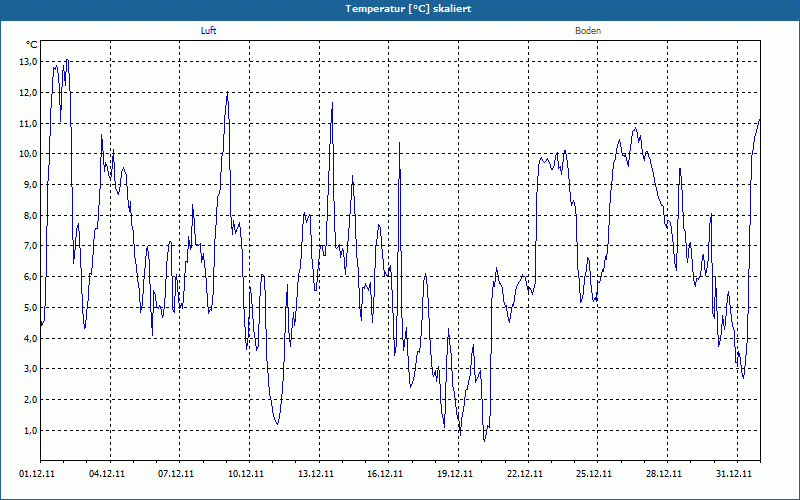Click the 19.12.11 date label

(455, 473)
